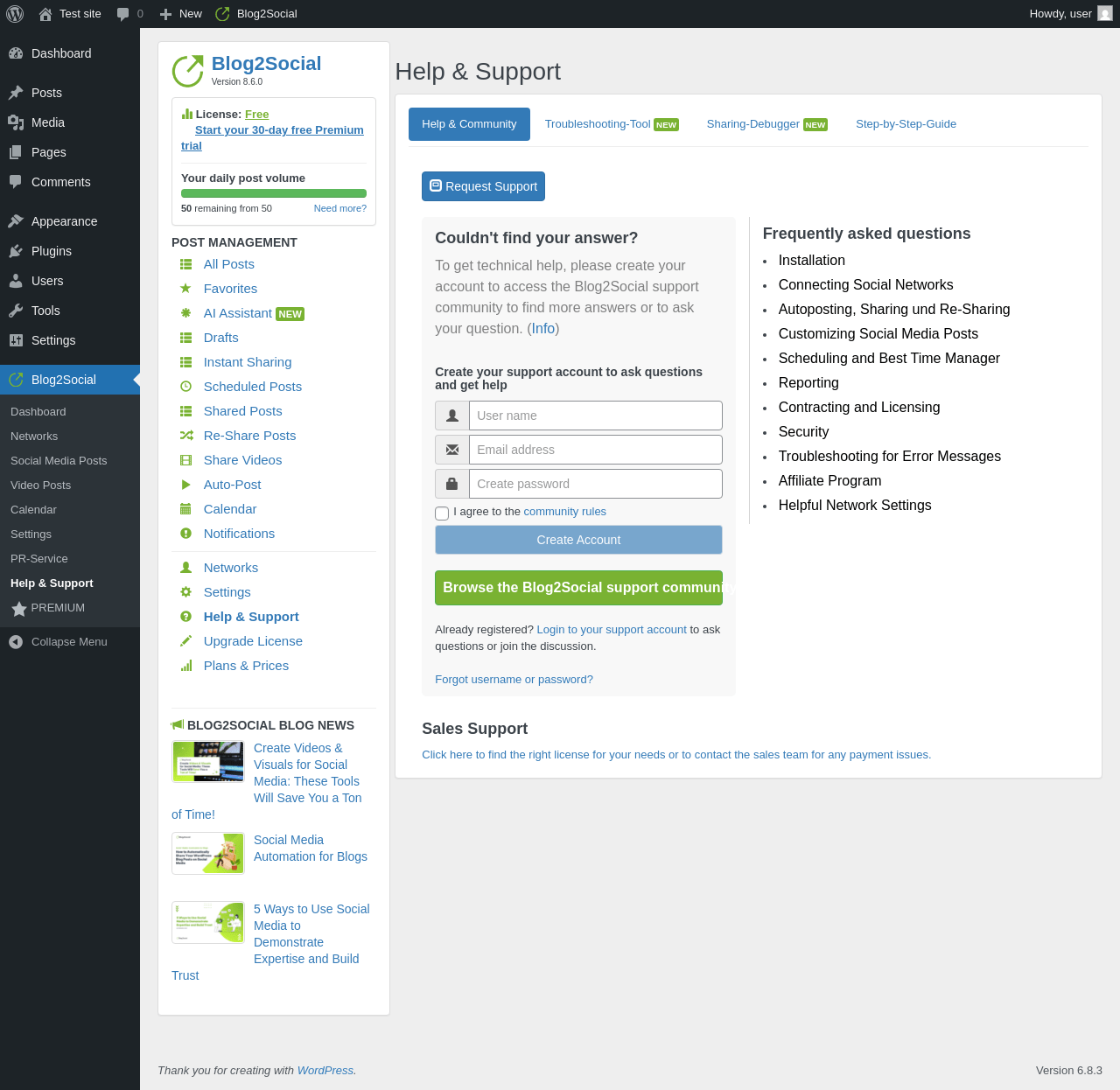Screen dimensions: 1120x1090
Task: Open Social Media Posts submenu item
Action: (x=59, y=461)
